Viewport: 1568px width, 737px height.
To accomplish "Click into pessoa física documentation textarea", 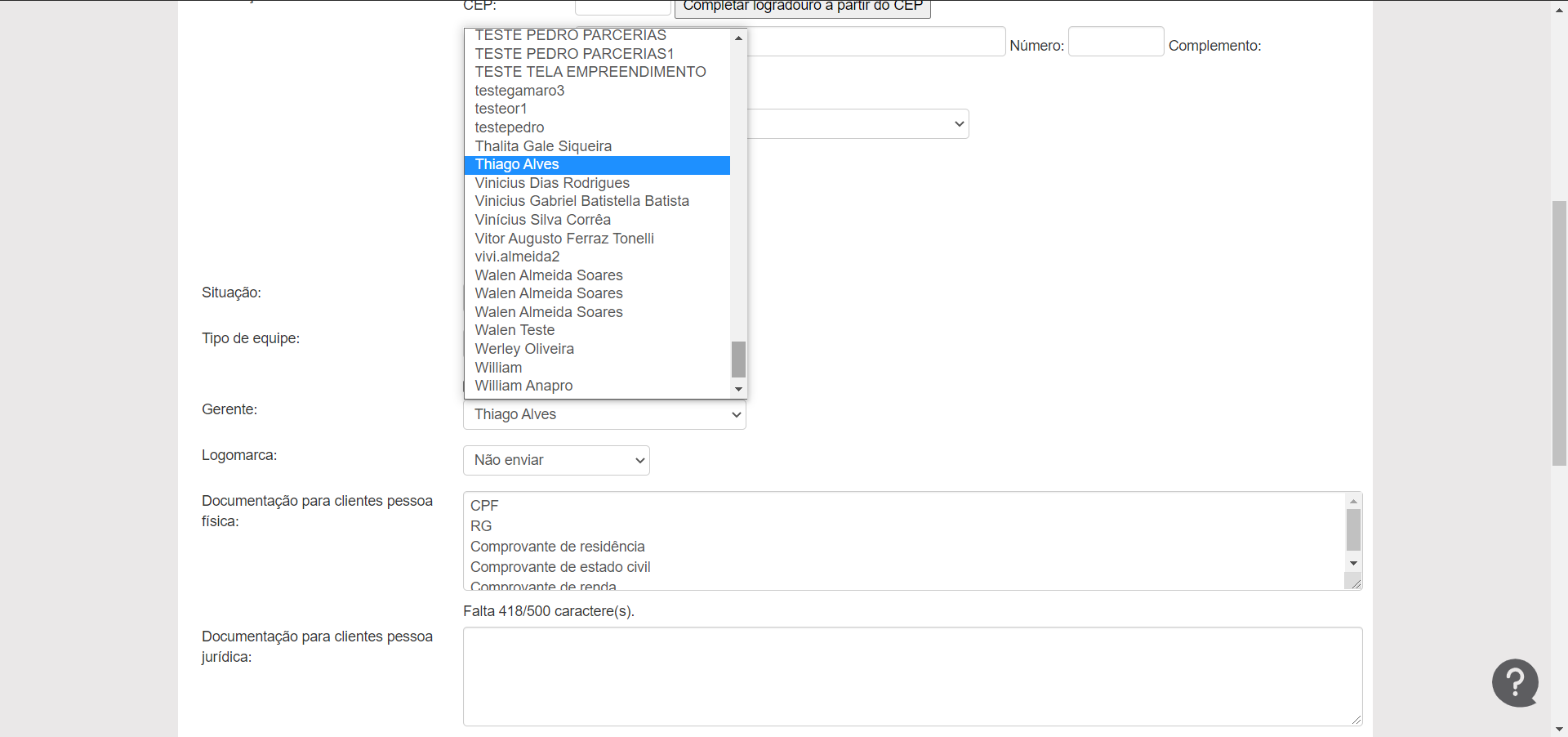I will (x=903, y=540).
